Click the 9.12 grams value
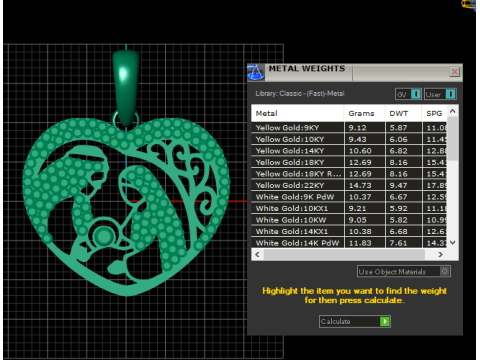480x360 pixels. (357, 128)
